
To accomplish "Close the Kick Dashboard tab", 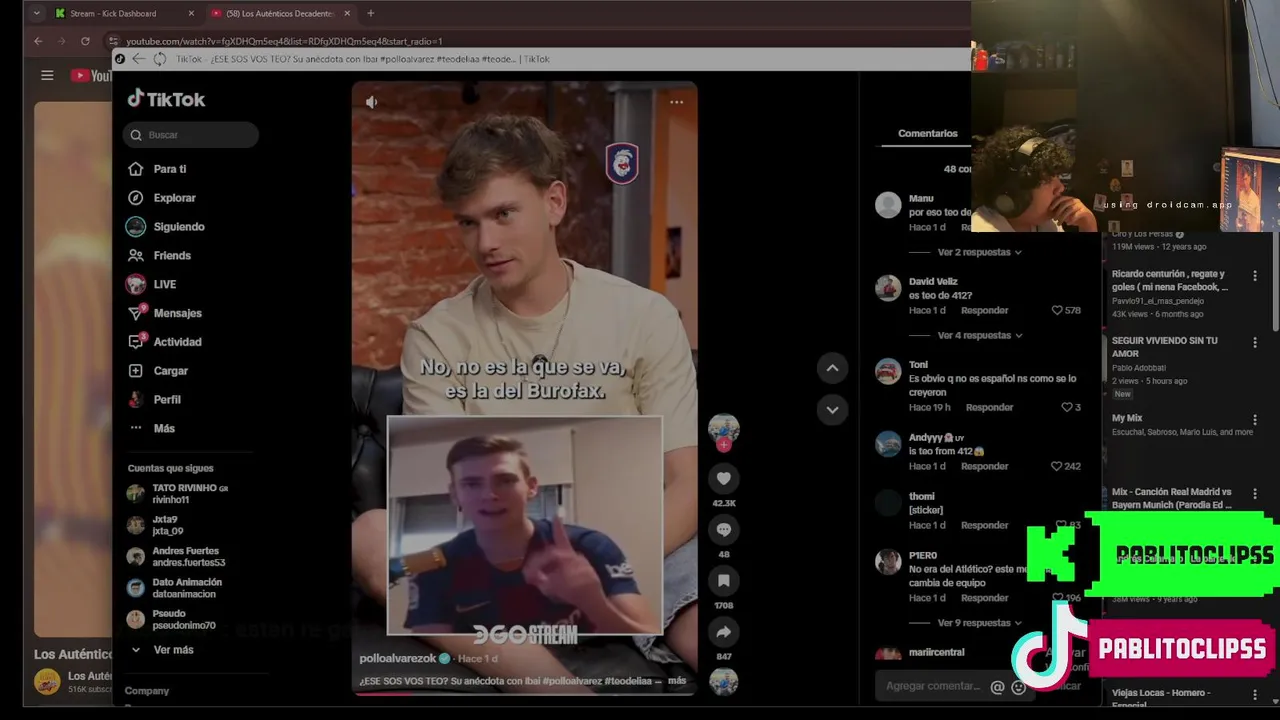I will 191,13.
